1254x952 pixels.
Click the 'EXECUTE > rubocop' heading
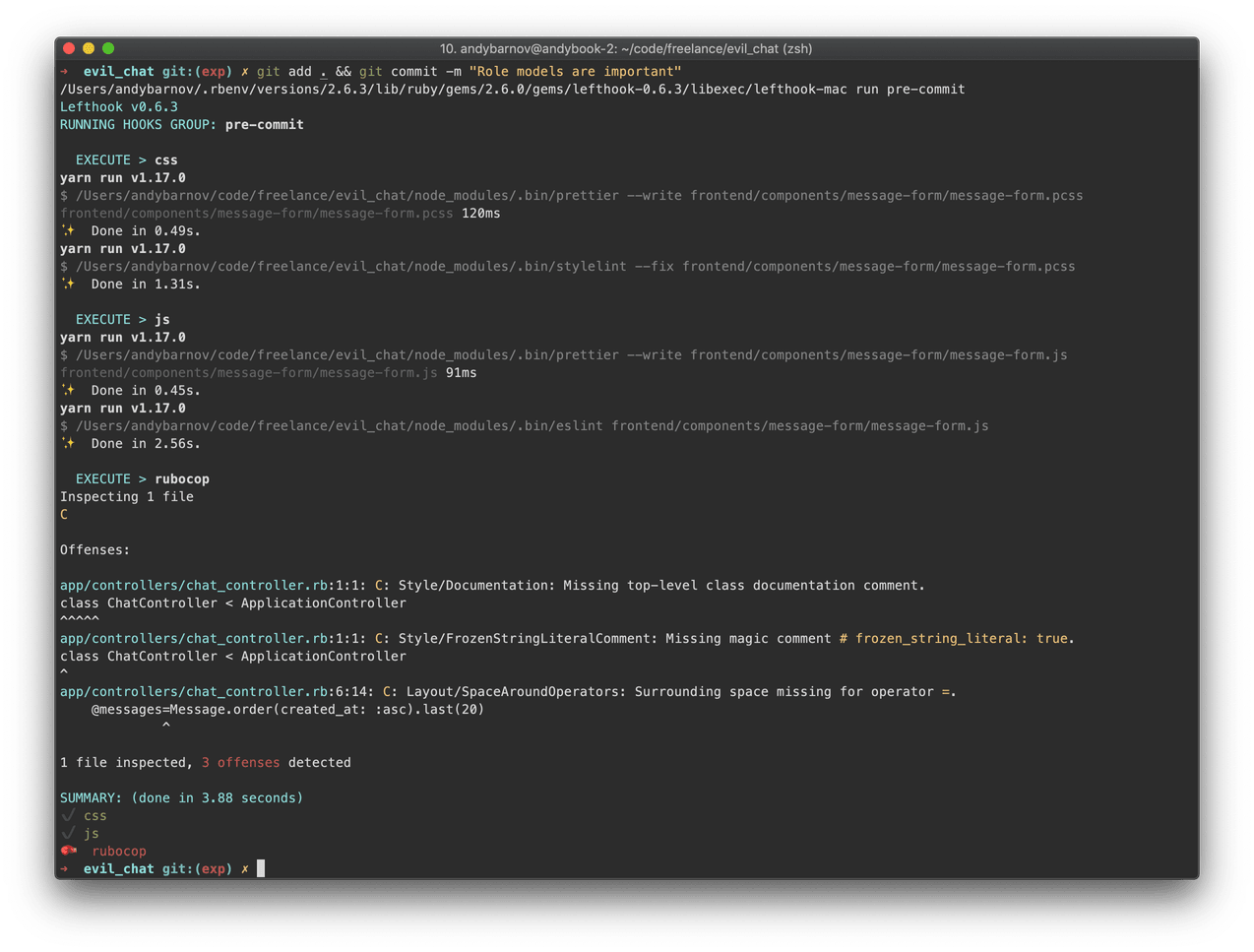143,478
